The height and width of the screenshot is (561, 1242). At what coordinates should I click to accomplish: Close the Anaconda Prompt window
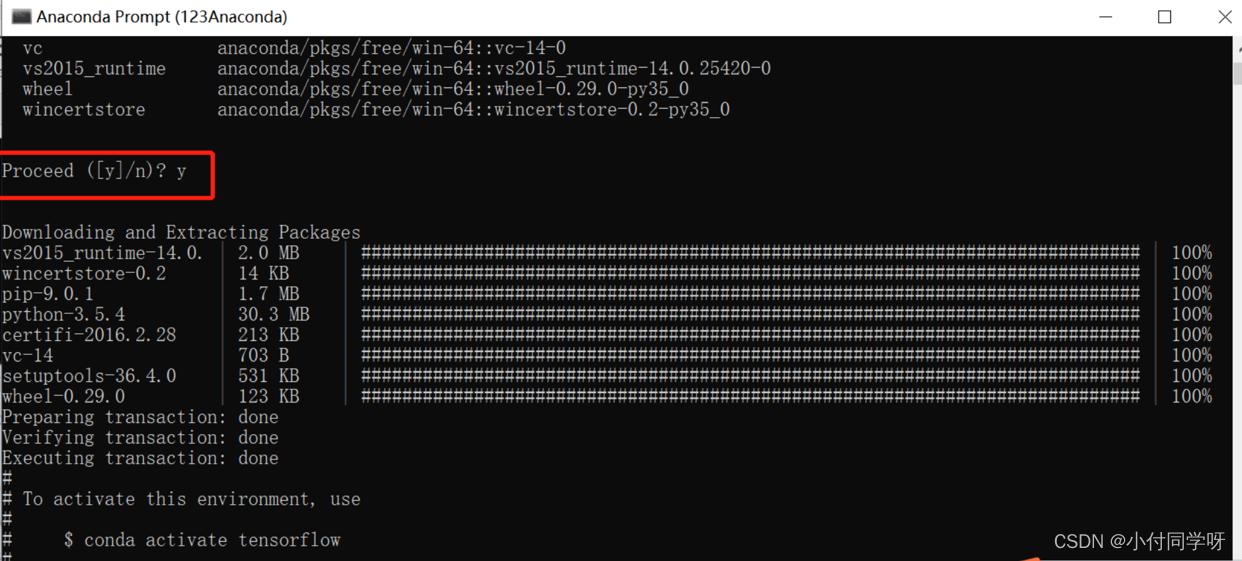click(x=1224, y=17)
